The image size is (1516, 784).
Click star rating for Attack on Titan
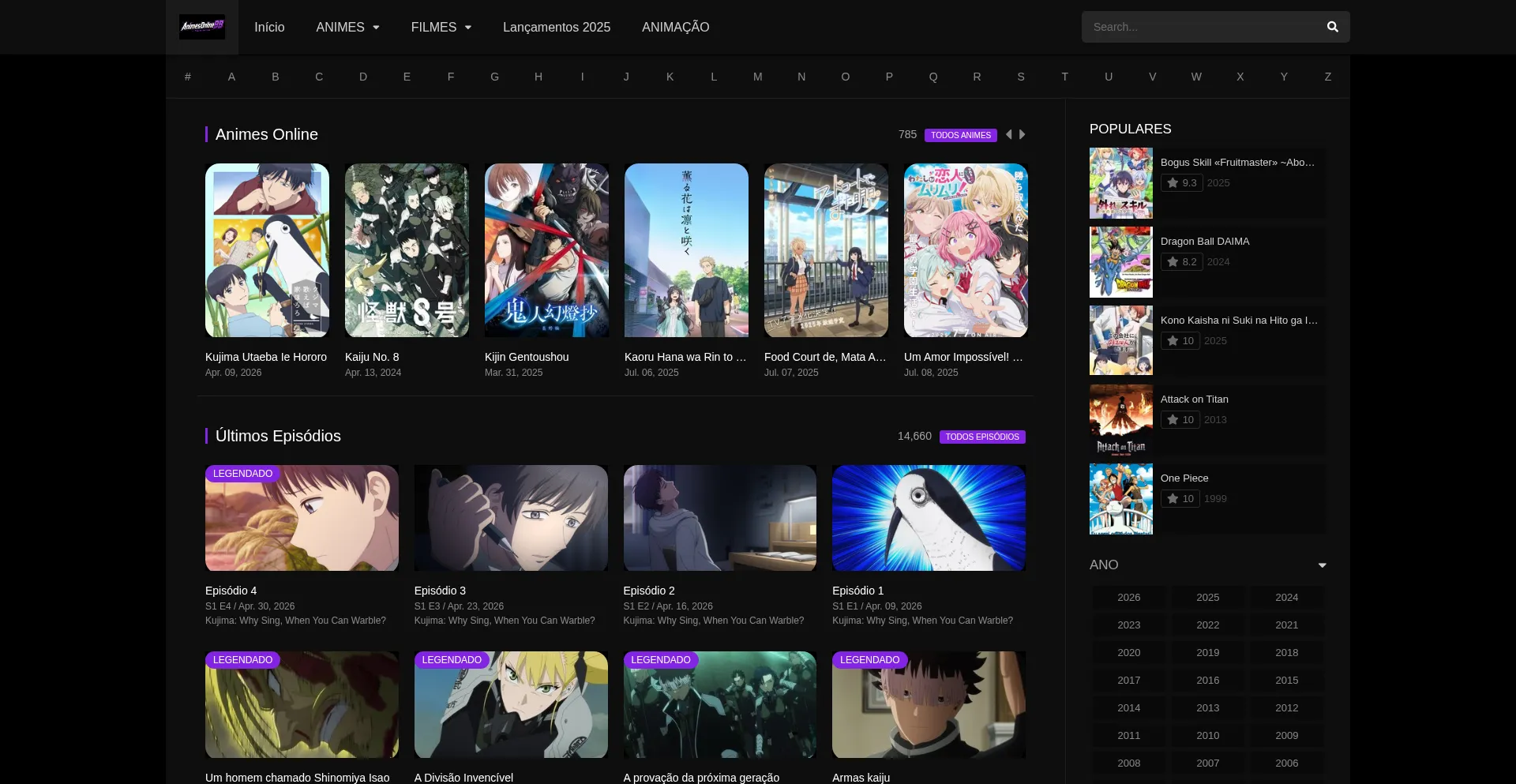1180,420
